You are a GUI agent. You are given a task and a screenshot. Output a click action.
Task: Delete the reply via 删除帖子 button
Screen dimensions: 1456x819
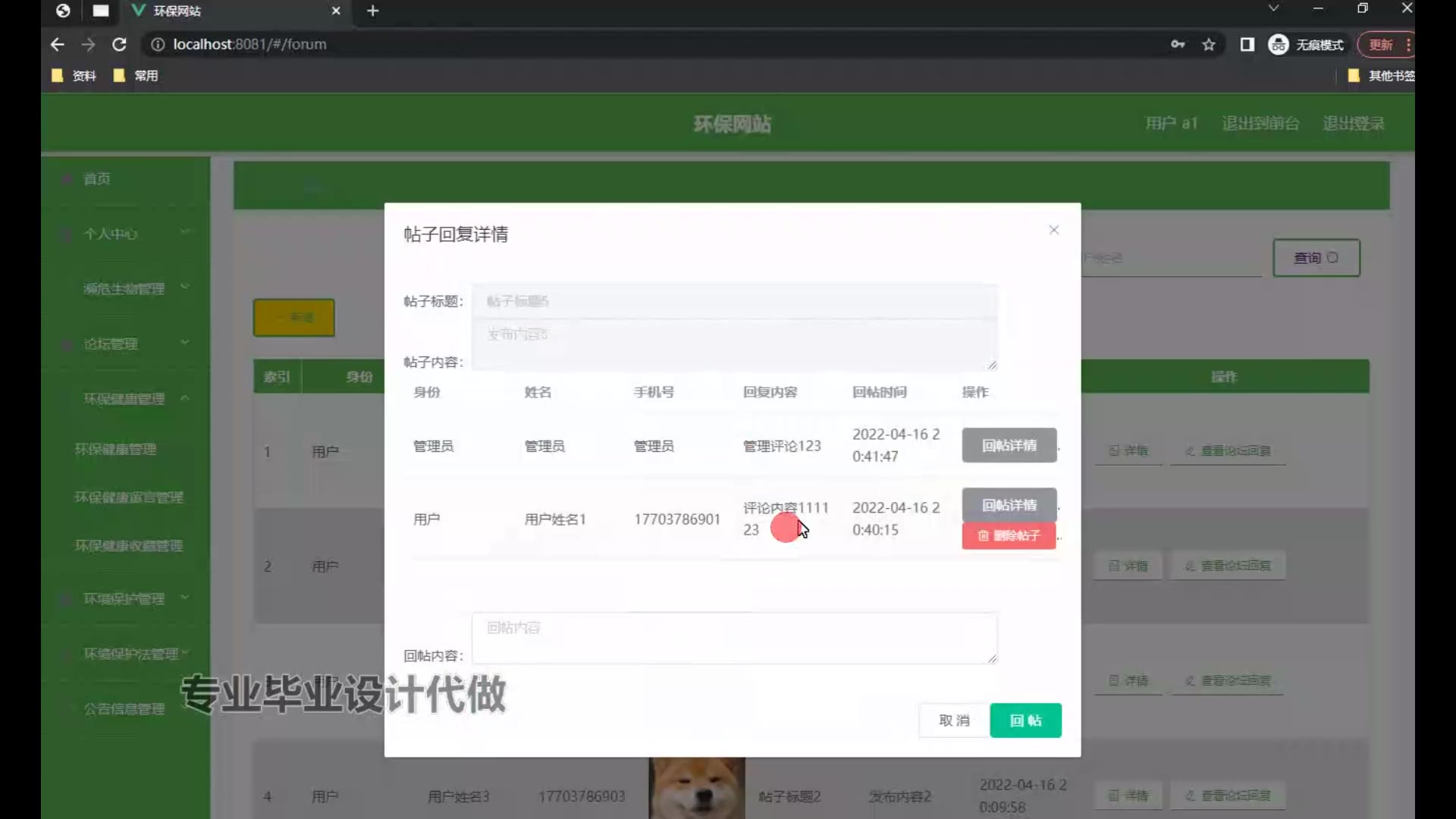point(1009,535)
